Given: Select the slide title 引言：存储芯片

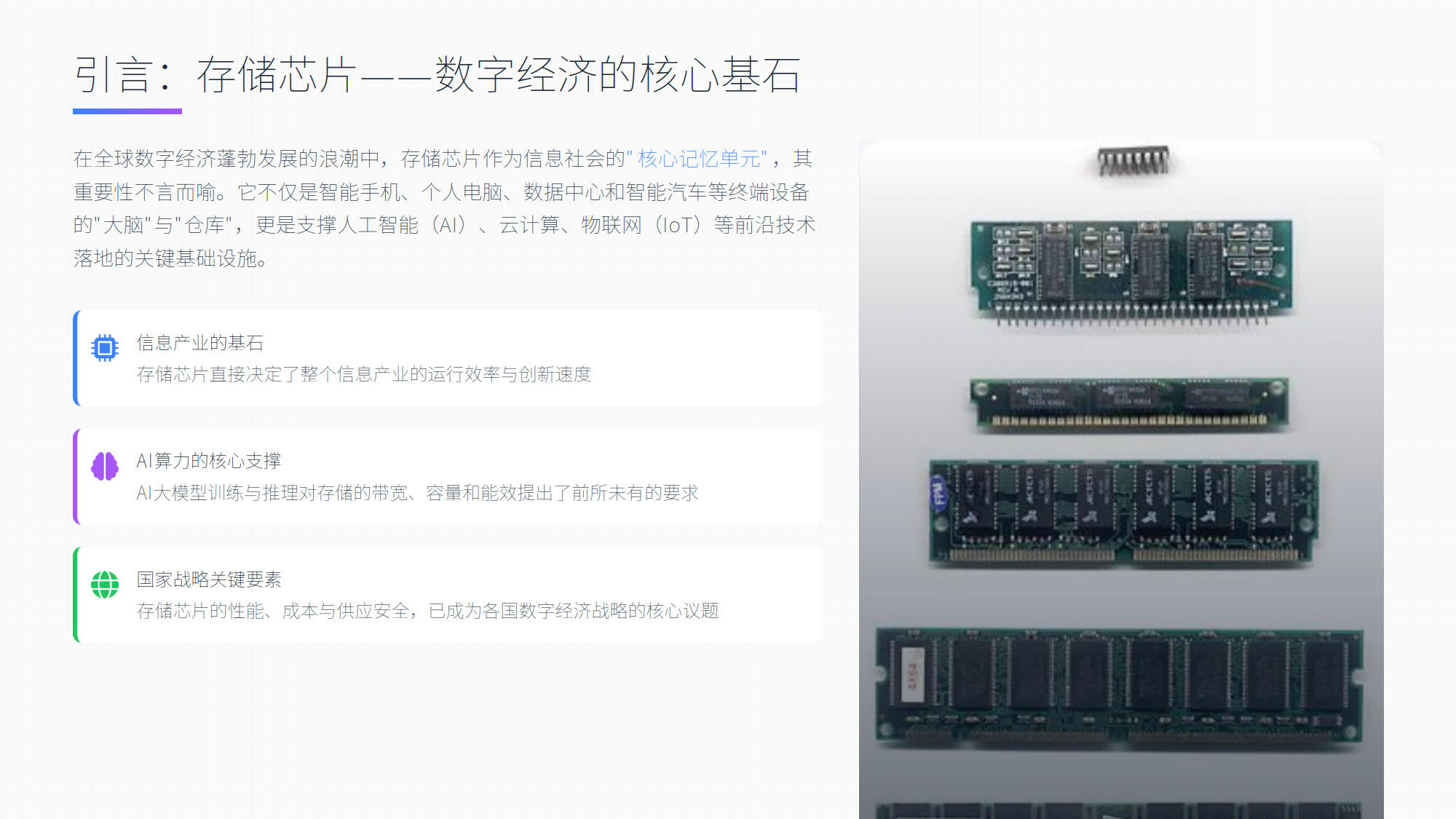Looking at the screenshot, I should tap(437, 75).
